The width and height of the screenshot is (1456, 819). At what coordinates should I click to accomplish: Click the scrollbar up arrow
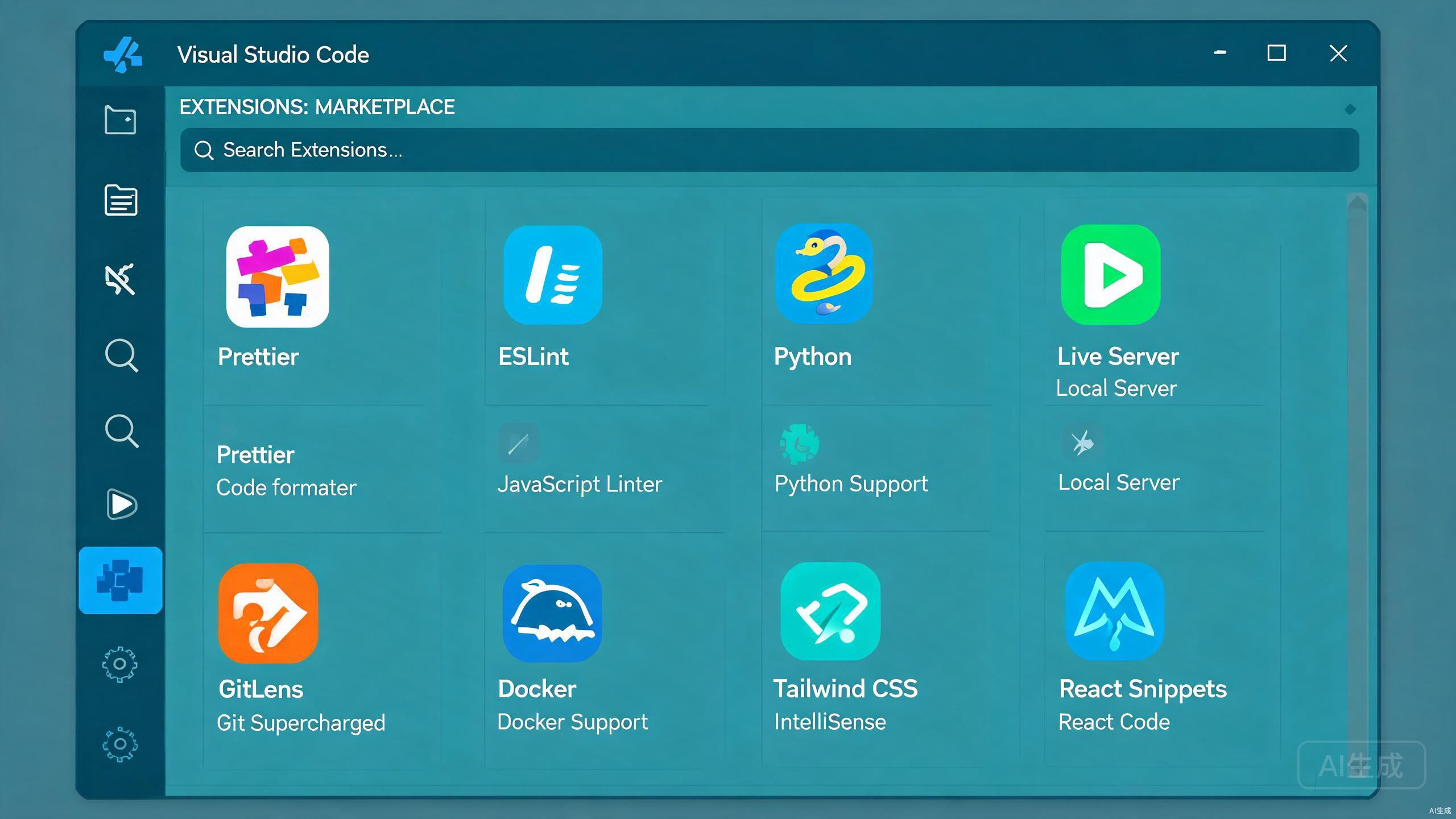pyautogui.click(x=1358, y=204)
